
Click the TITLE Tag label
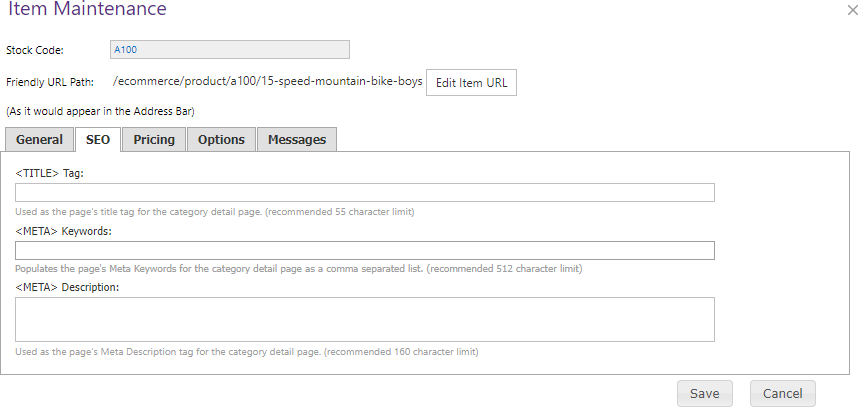coord(49,173)
